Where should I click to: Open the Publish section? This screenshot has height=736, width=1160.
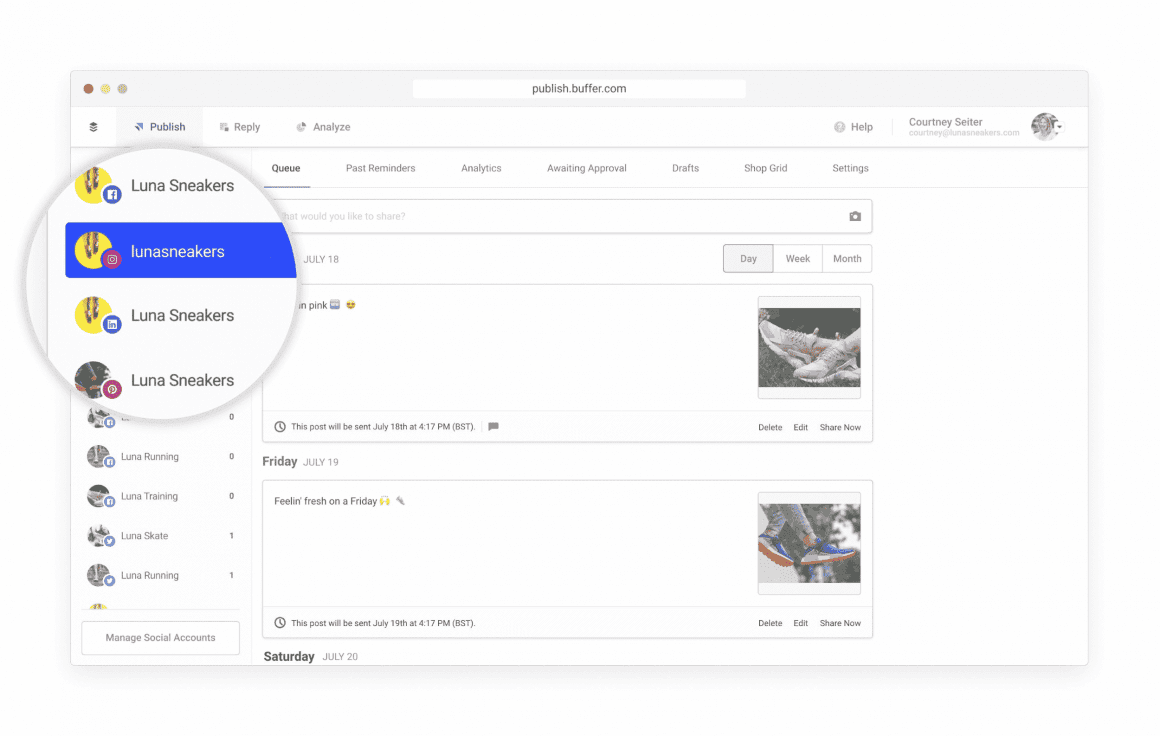tap(160, 127)
